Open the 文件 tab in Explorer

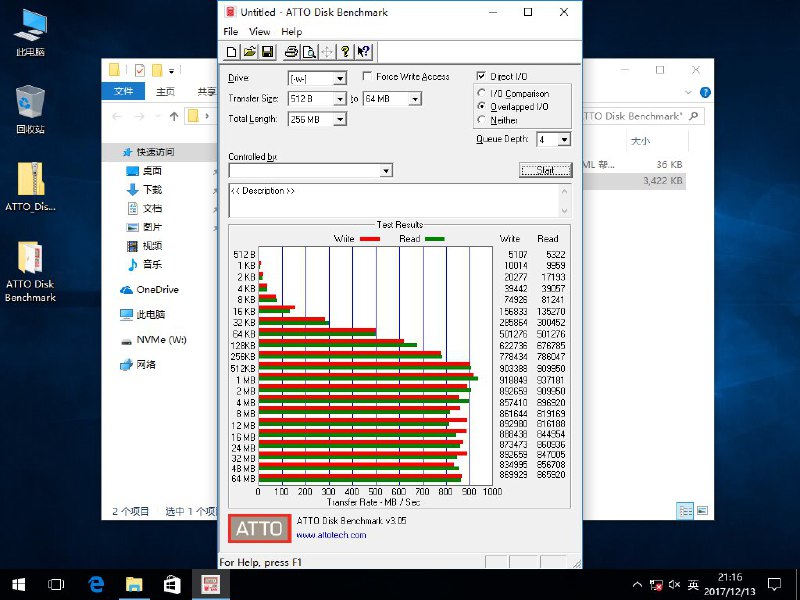pos(123,91)
